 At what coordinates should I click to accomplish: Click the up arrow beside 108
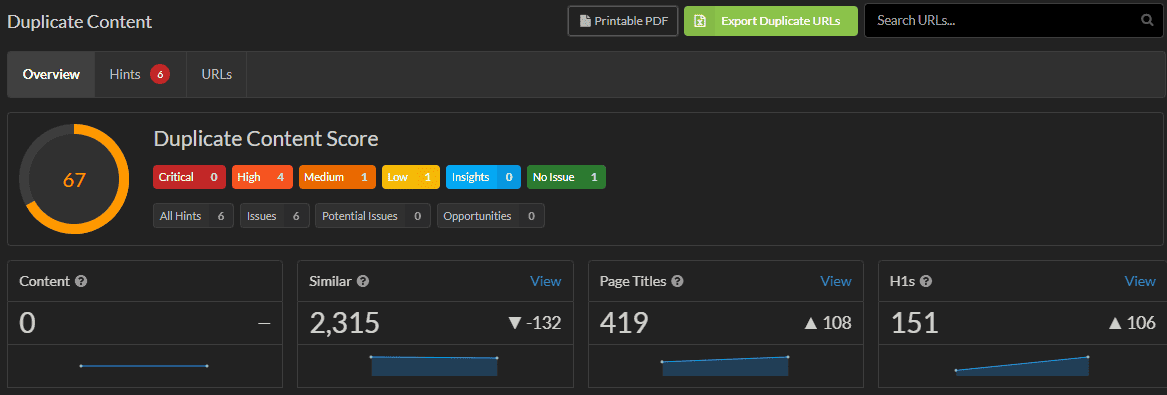[x=811, y=323]
